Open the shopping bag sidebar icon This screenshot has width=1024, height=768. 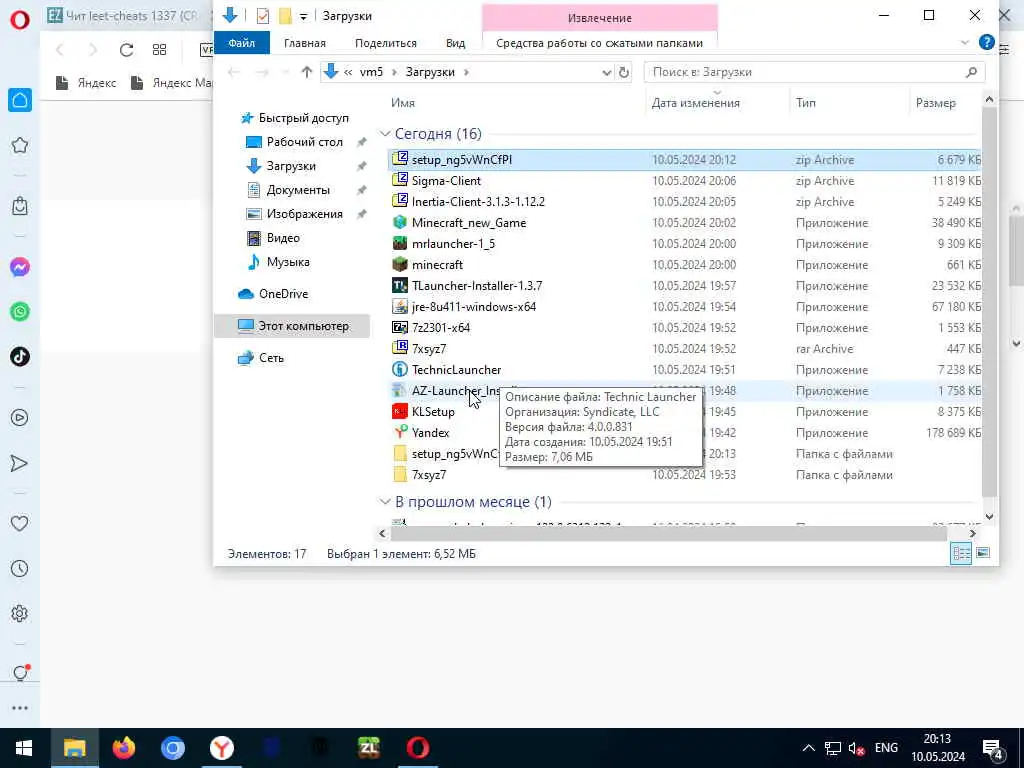tap(20, 206)
